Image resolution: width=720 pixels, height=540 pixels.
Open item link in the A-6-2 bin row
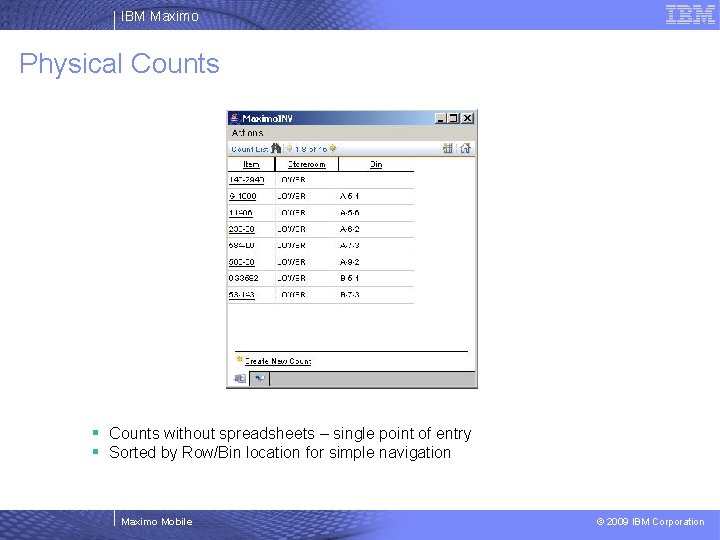242,229
